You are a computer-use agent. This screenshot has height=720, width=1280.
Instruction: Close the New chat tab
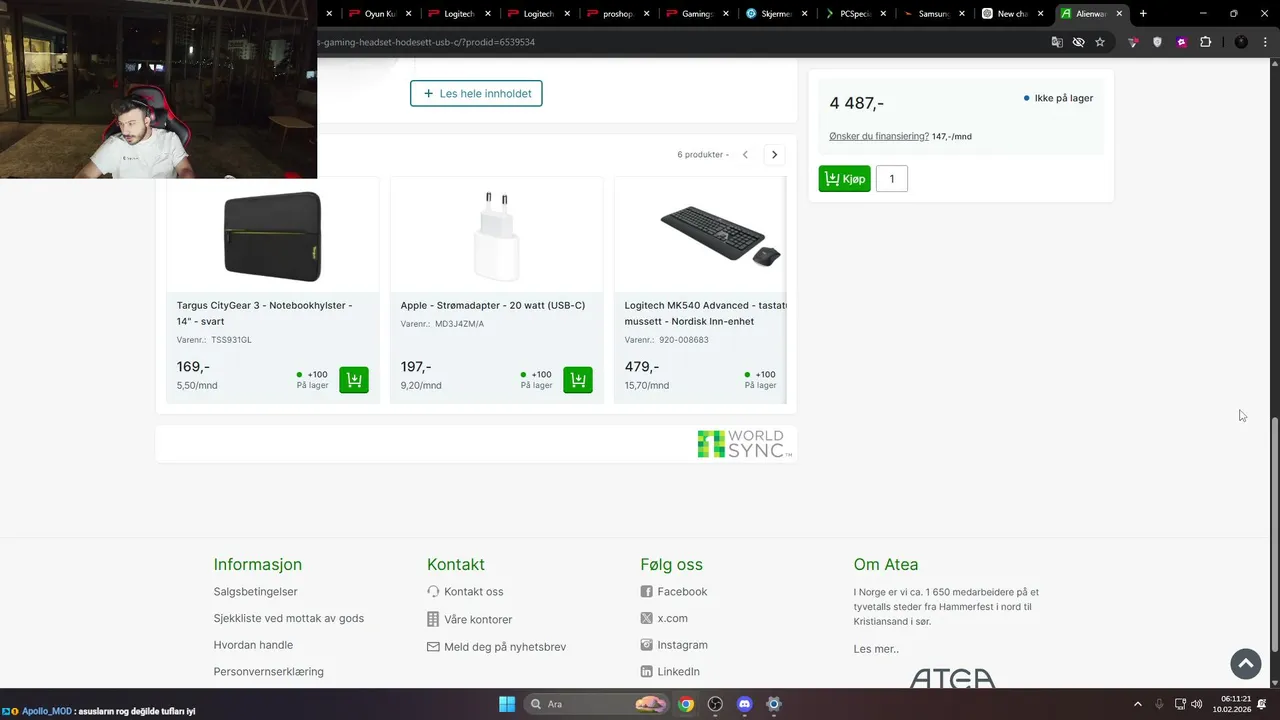[1040, 14]
